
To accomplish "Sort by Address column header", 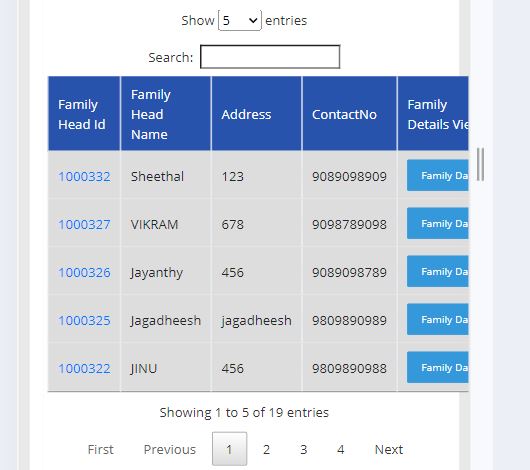I will point(256,114).
